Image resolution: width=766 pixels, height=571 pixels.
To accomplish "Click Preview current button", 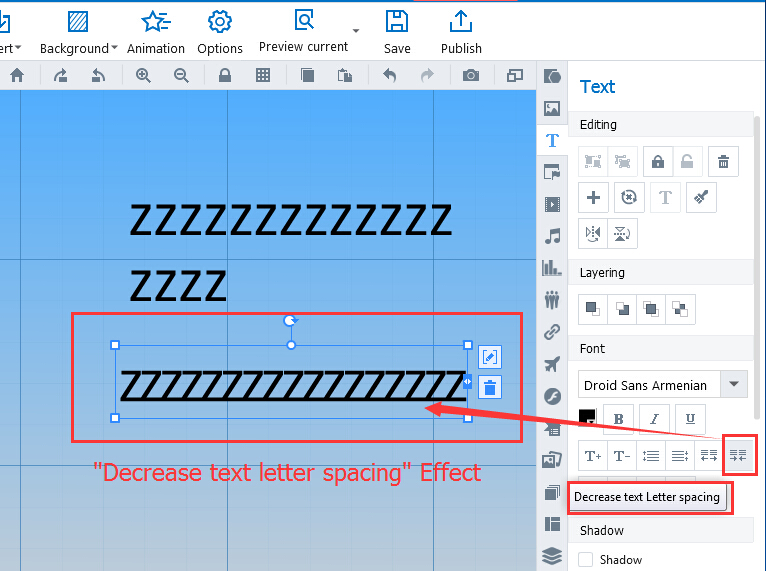I will point(303,32).
